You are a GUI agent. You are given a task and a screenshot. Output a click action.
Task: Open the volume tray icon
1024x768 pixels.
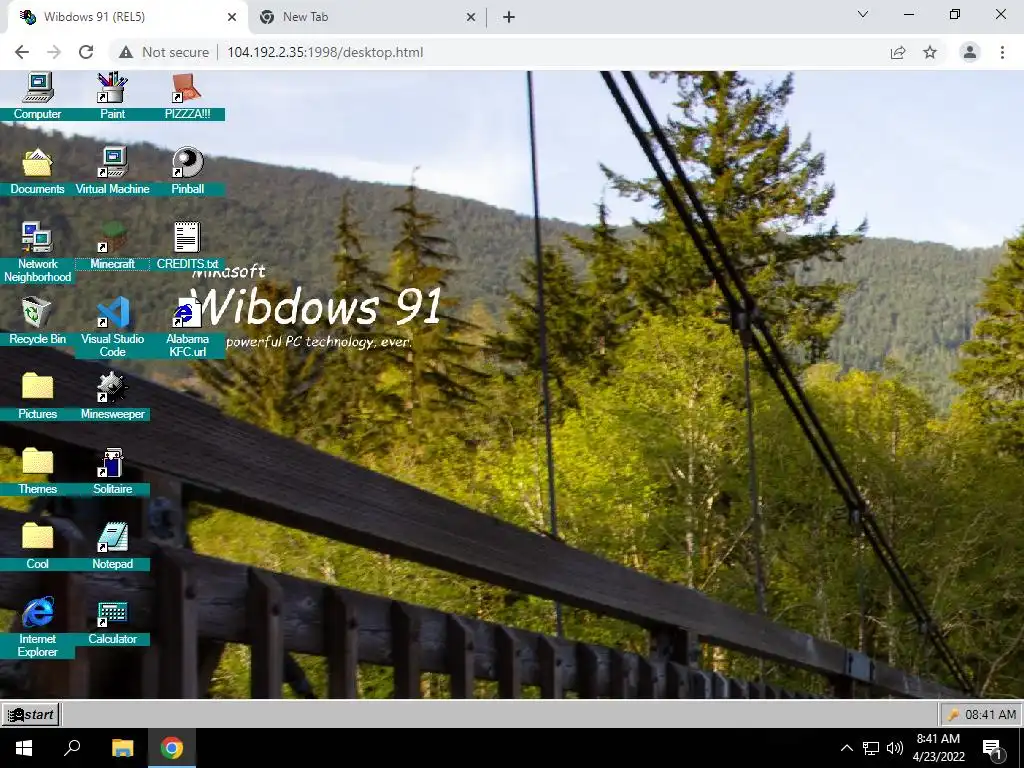(x=895, y=748)
